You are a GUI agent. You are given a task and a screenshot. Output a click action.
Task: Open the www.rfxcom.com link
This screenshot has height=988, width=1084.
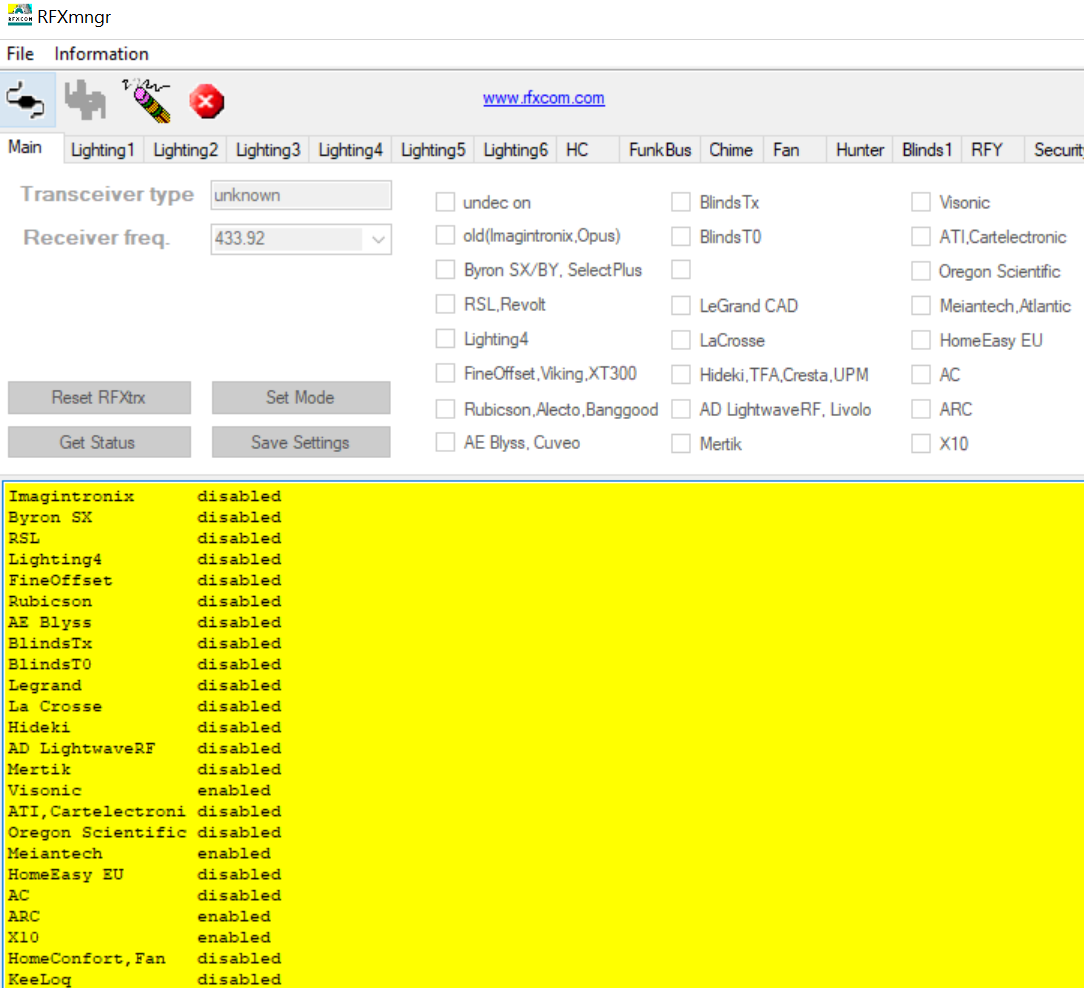coord(543,98)
